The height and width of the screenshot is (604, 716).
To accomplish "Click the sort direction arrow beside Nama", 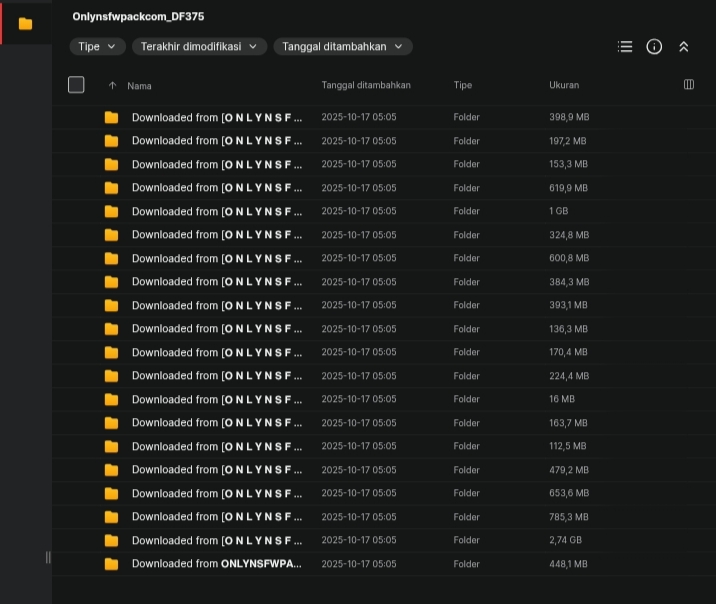I will (x=112, y=85).
